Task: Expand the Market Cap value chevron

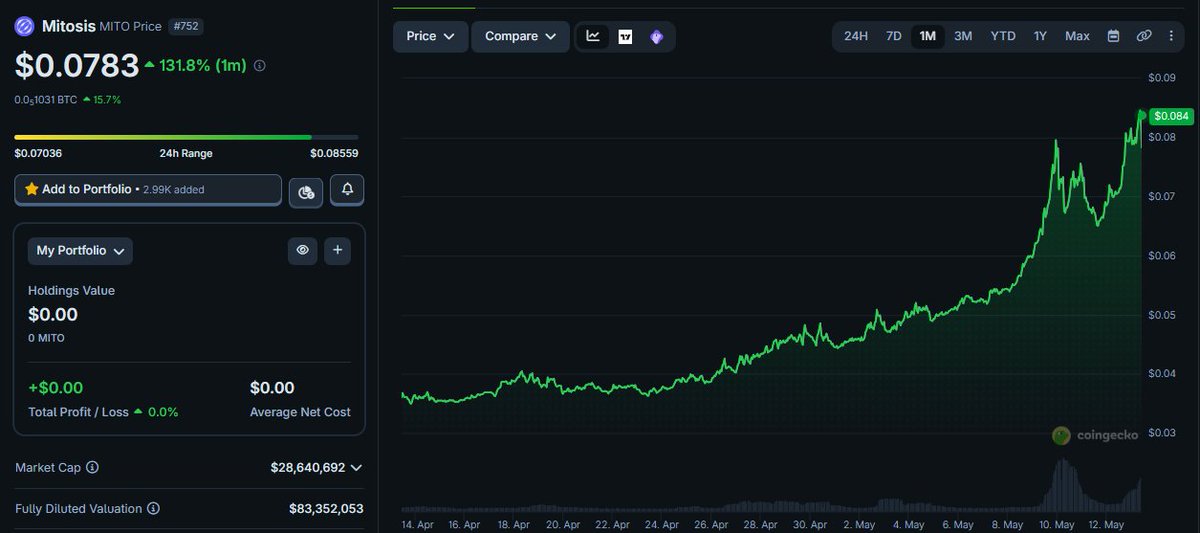Action: (x=356, y=467)
